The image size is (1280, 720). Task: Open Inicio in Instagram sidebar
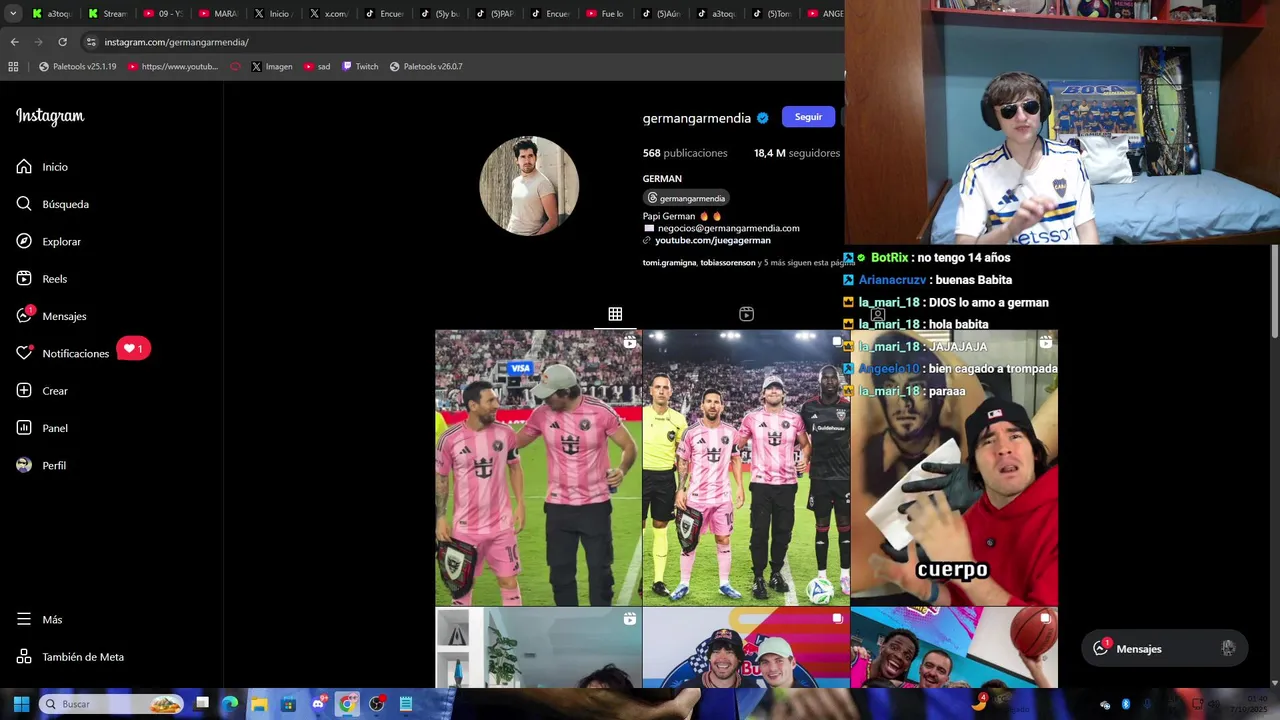42,167
